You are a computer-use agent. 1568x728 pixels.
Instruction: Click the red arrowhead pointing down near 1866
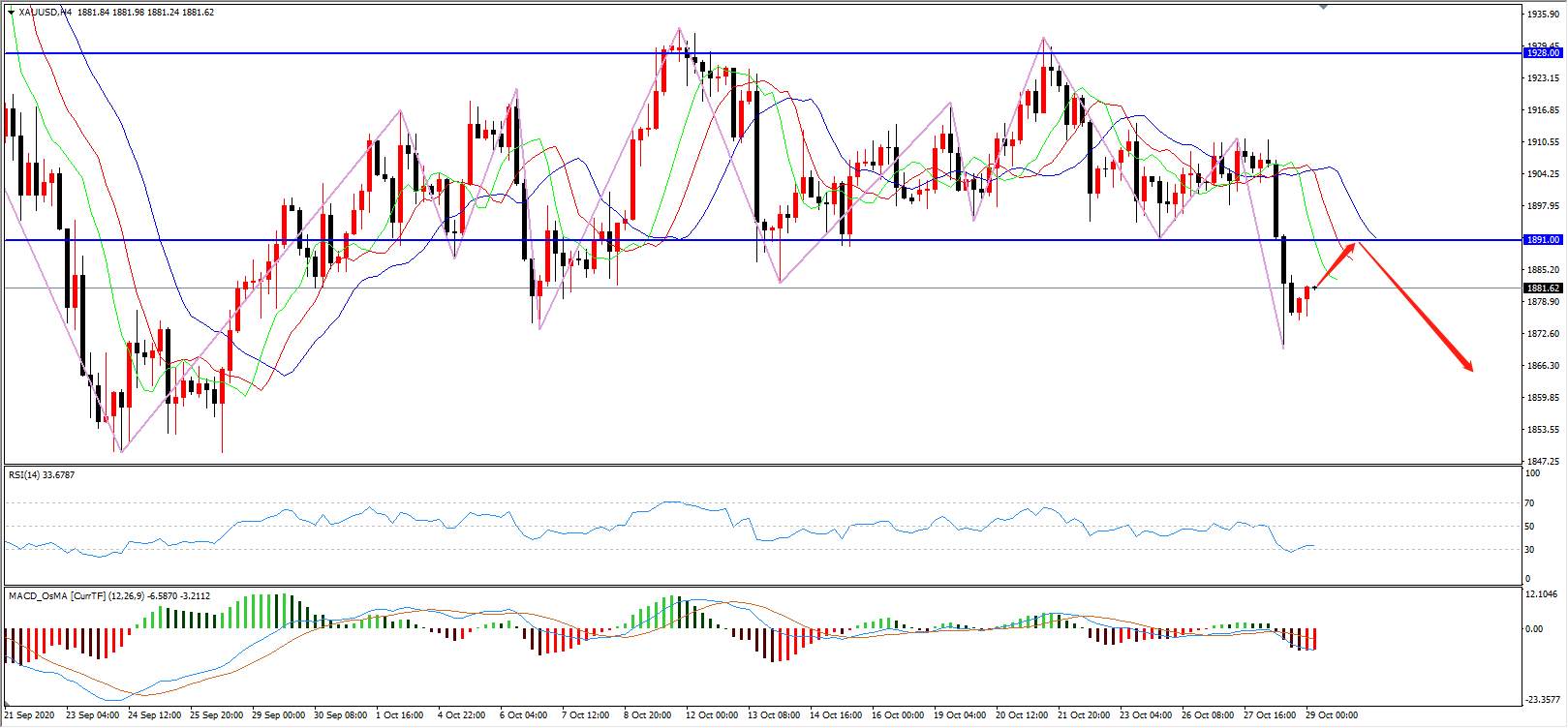1468,366
